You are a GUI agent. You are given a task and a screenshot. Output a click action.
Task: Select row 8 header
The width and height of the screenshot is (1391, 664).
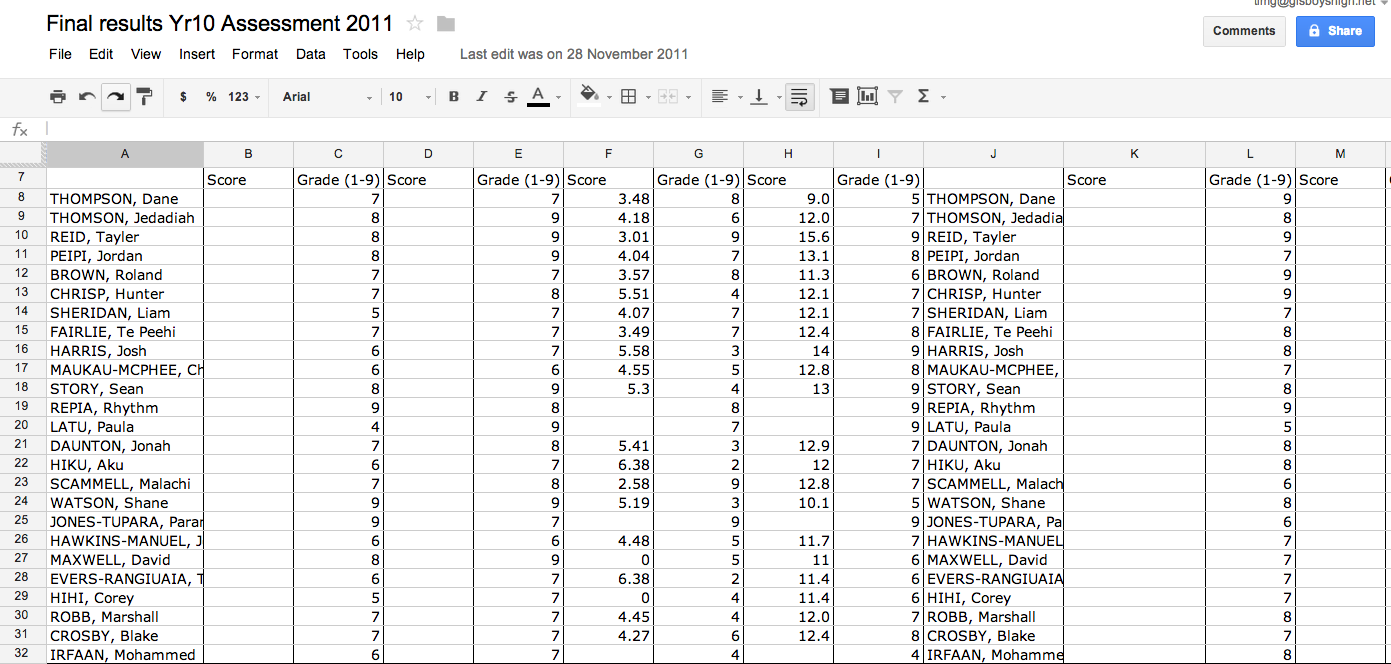click(22, 199)
